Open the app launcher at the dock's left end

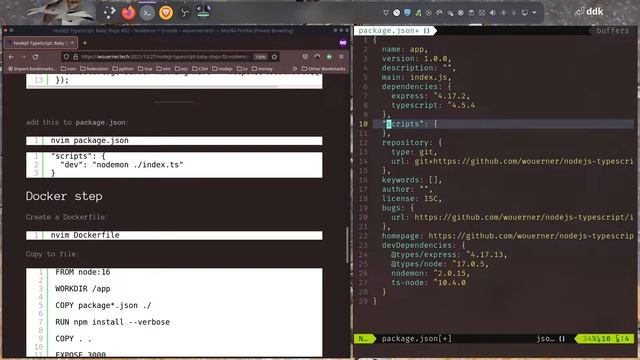coord(109,13)
